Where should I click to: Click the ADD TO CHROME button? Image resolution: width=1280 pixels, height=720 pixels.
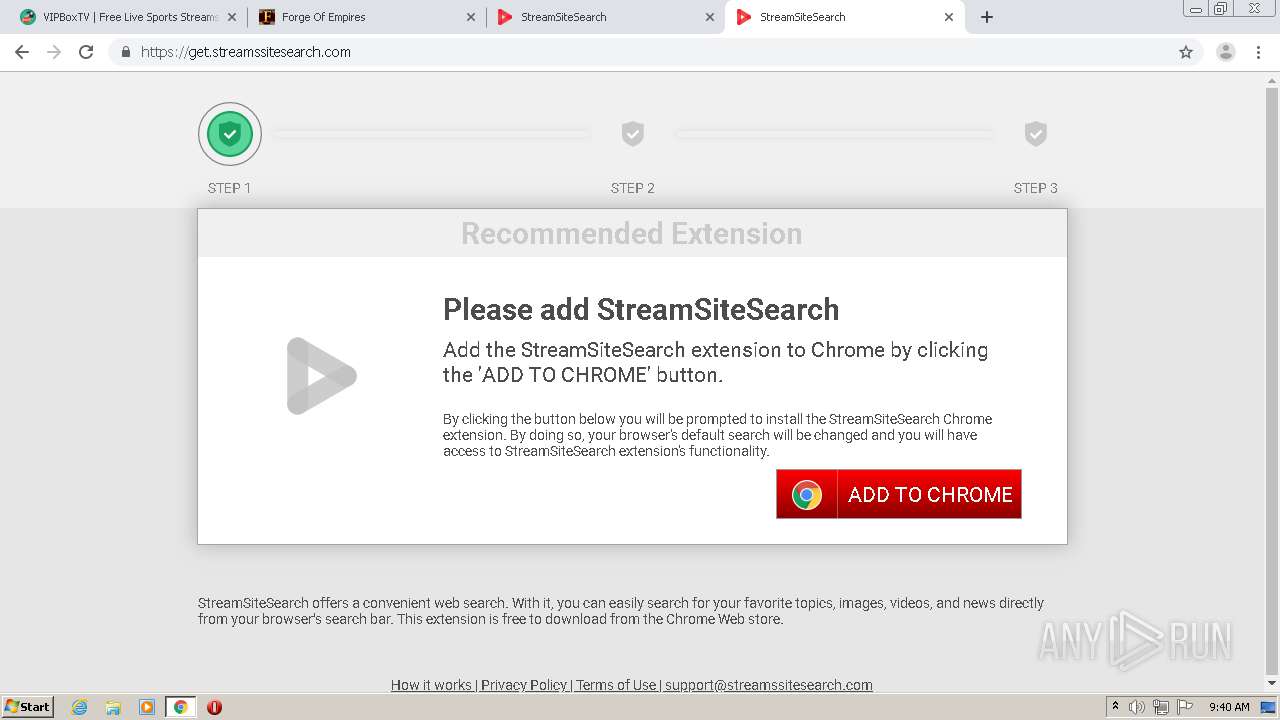coord(899,494)
